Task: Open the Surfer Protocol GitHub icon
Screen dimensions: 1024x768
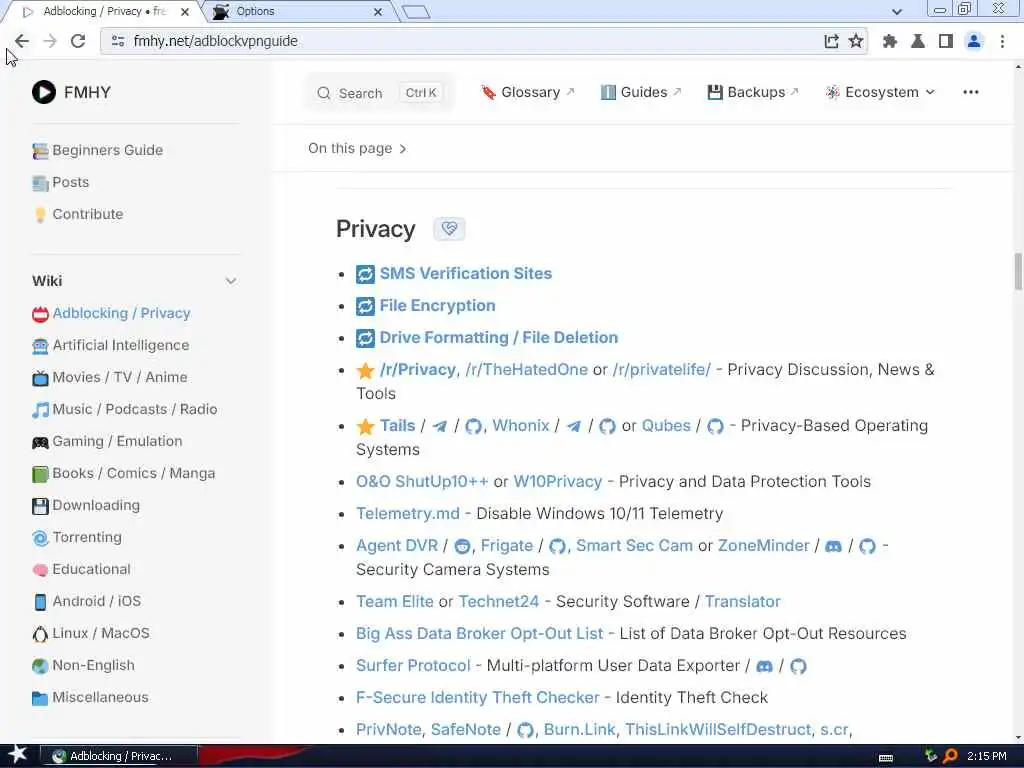Action: (x=798, y=667)
